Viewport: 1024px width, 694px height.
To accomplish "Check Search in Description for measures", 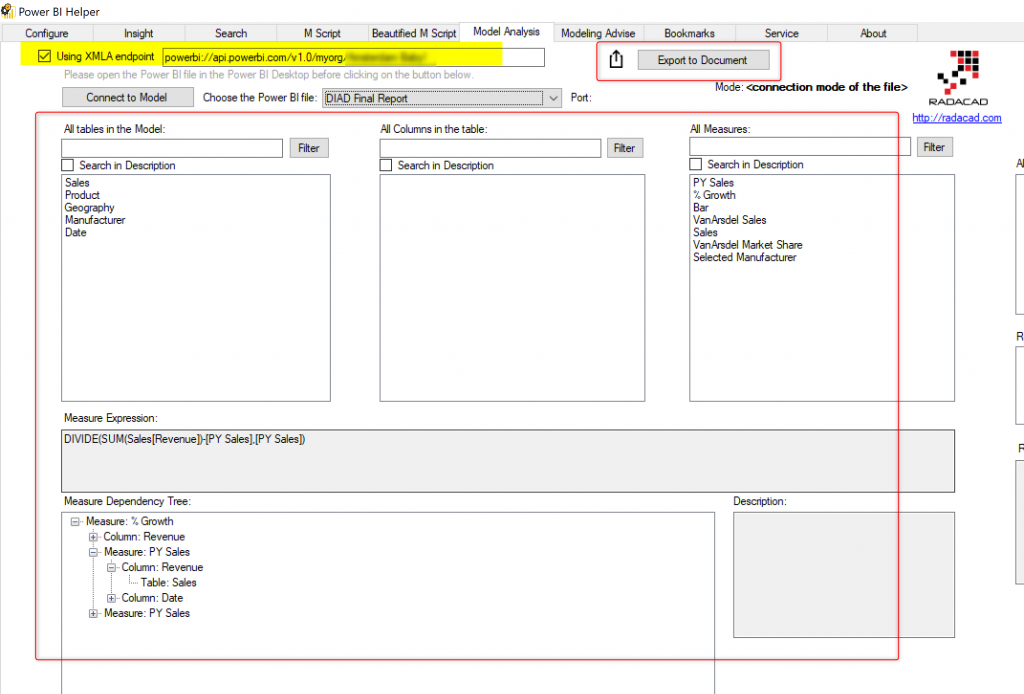I will 696,165.
